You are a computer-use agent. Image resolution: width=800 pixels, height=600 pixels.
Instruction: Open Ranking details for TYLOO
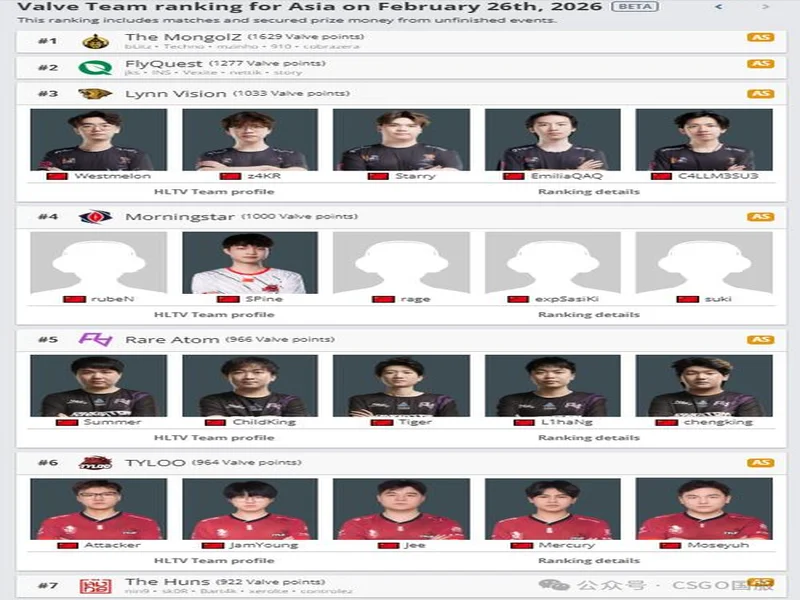[588, 560]
